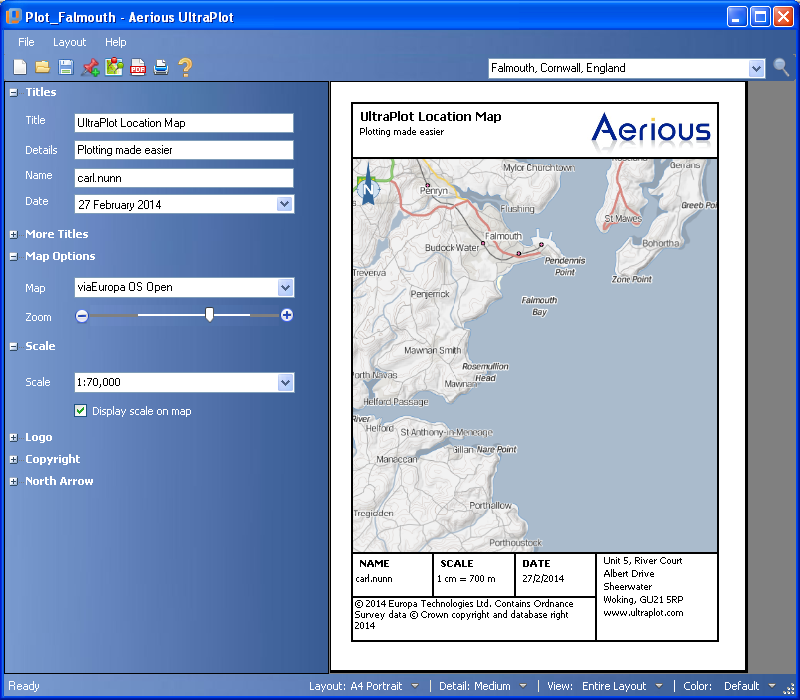
Task: Zoom in the map with the plus icon
Action: click(287, 315)
